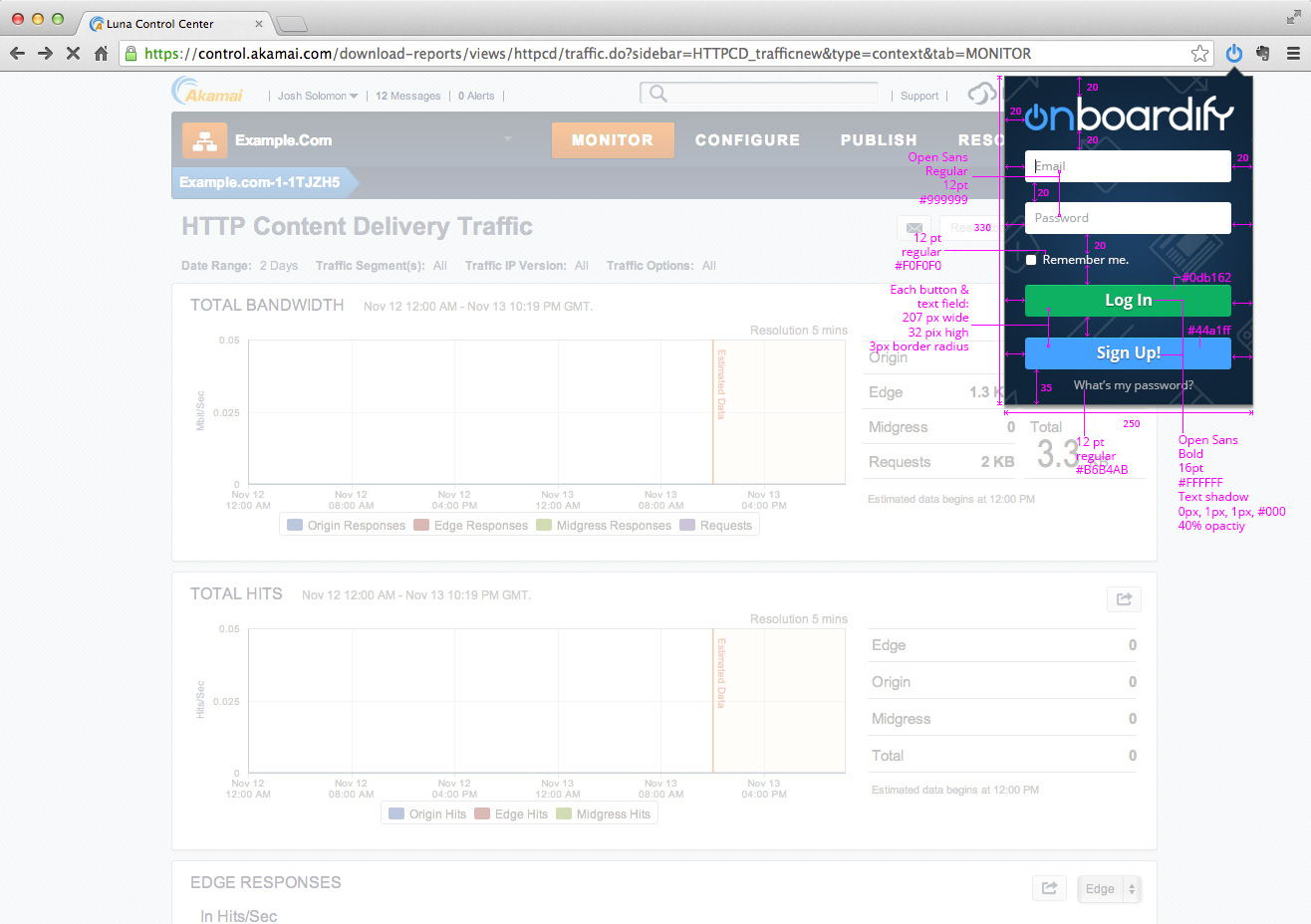Click 'Traffic IP Version: All' text

click(x=527, y=266)
